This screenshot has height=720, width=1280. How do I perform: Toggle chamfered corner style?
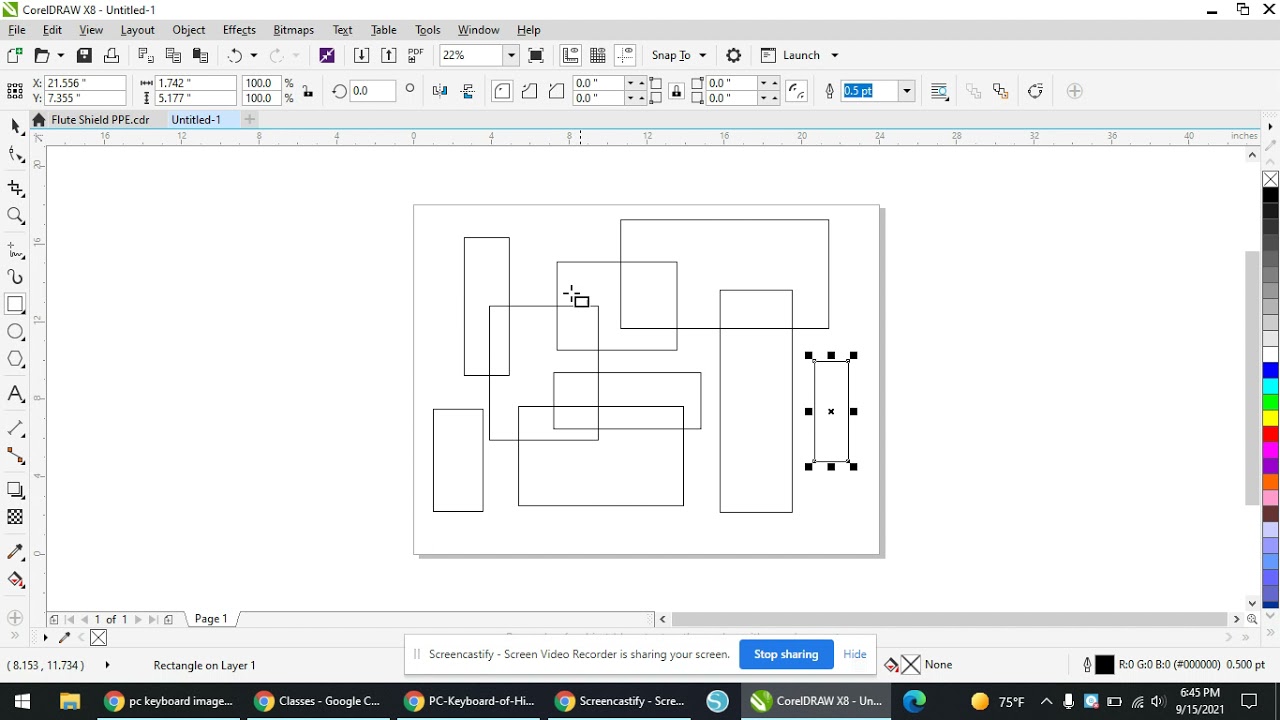pyautogui.click(x=556, y=91)
